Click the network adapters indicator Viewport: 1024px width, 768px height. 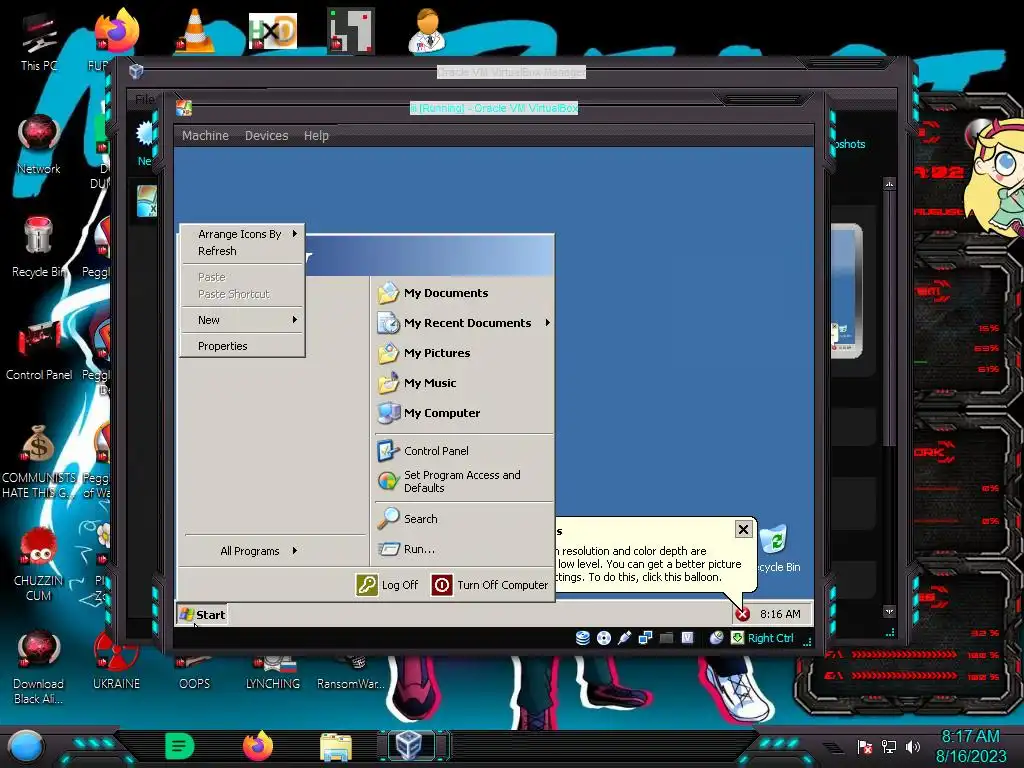click(645, 638)
